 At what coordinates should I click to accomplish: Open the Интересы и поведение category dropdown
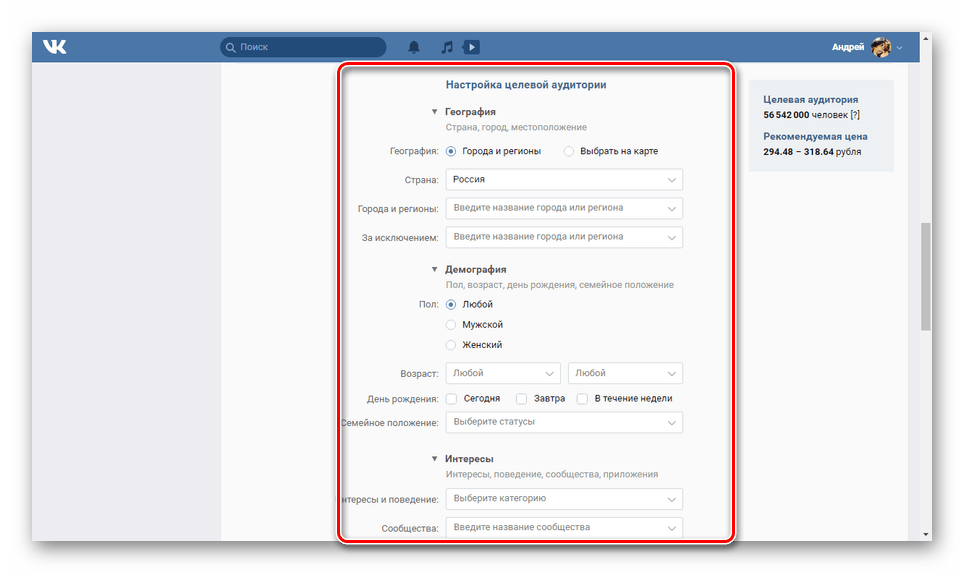tap(564, 499)
